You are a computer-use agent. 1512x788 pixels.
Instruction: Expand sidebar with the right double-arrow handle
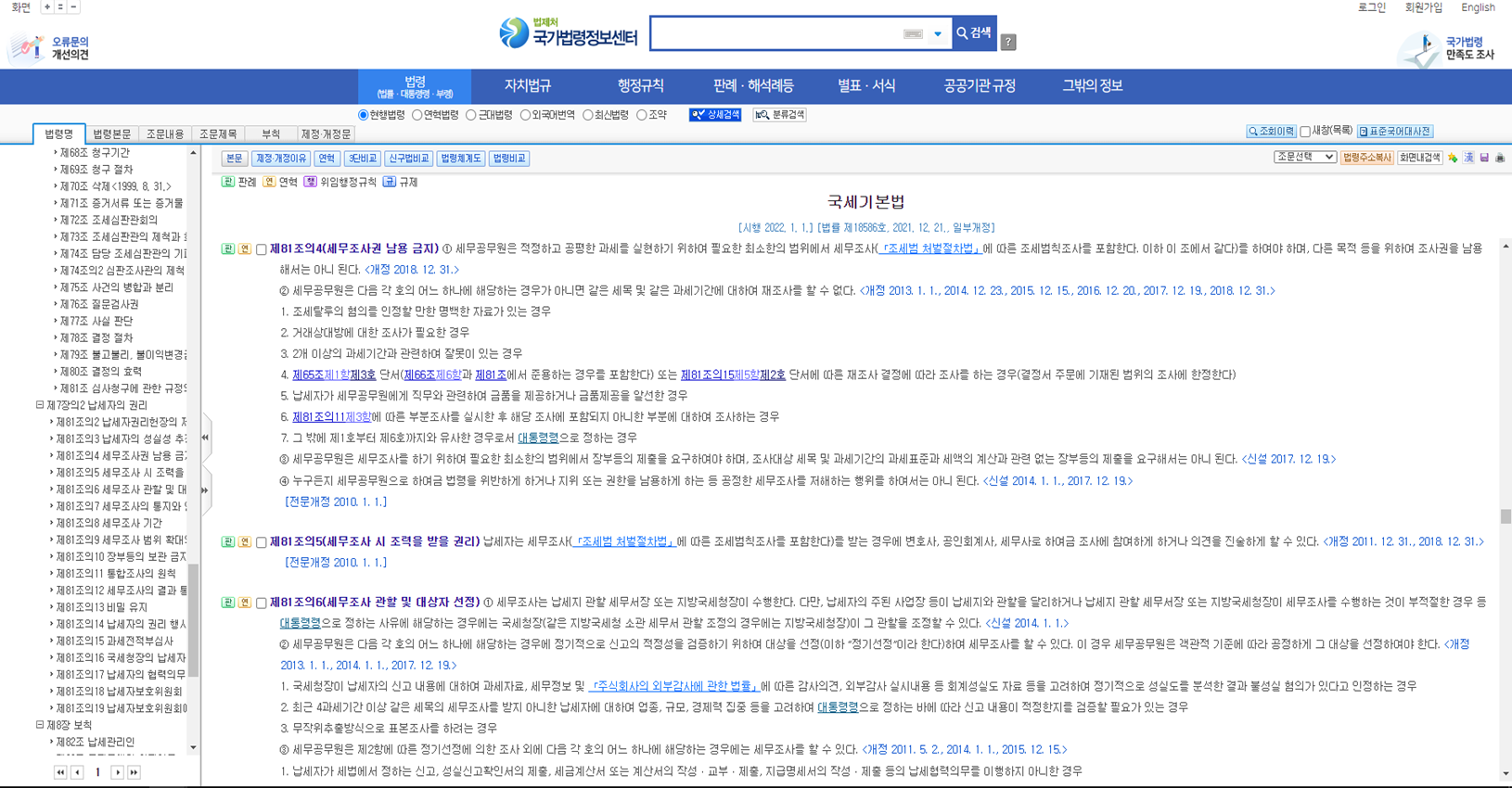(205, 490)
